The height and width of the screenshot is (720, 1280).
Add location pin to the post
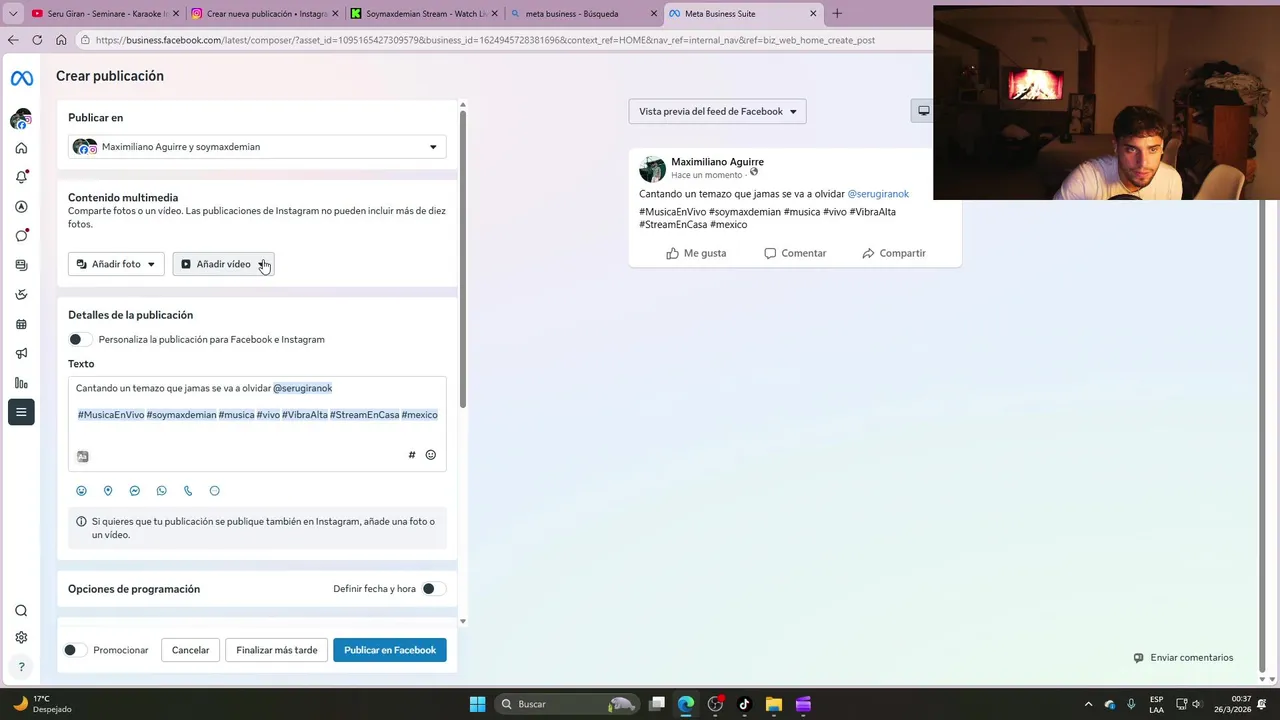[108, 491]
